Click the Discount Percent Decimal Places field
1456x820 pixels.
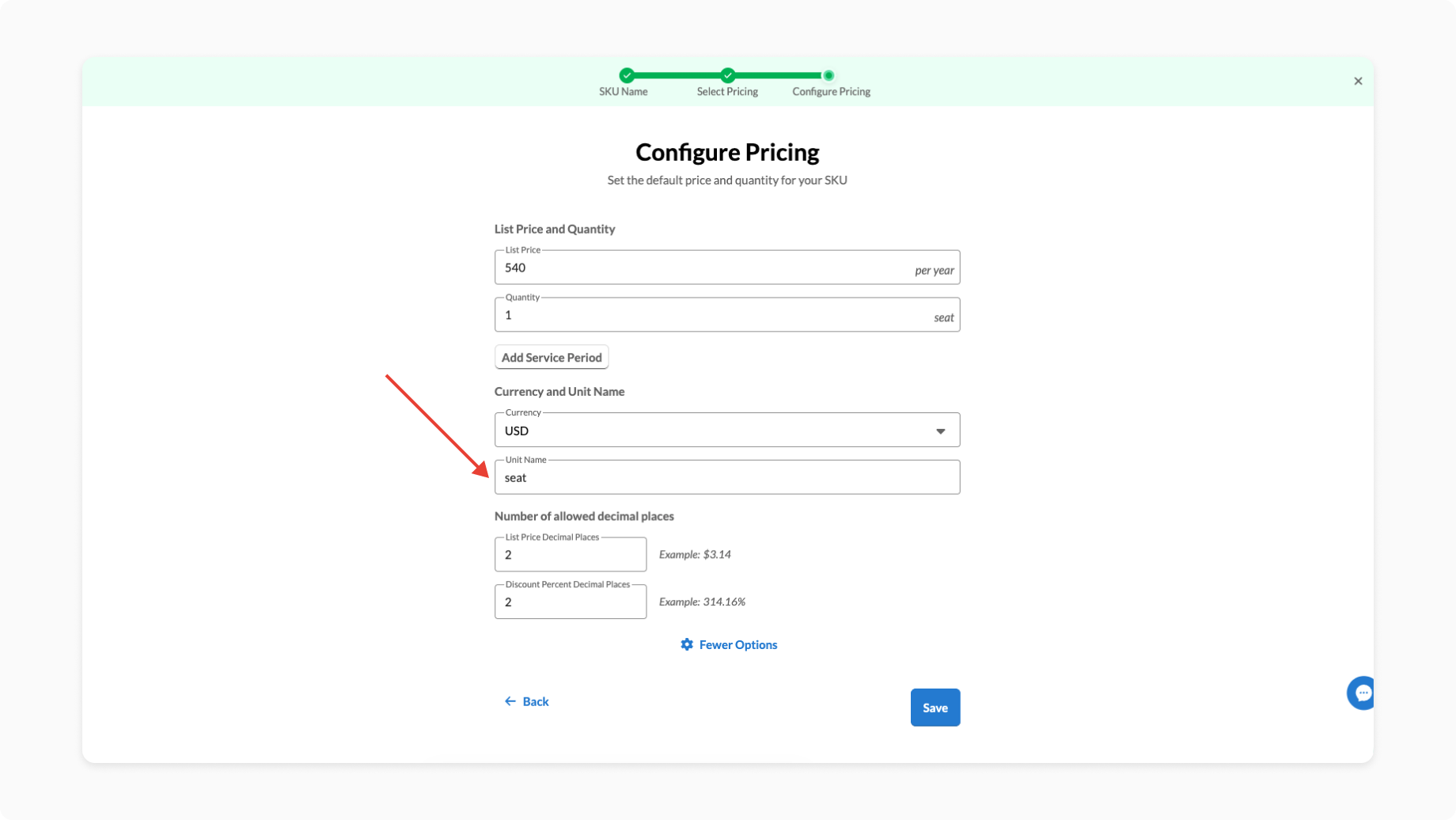point(570,602)
